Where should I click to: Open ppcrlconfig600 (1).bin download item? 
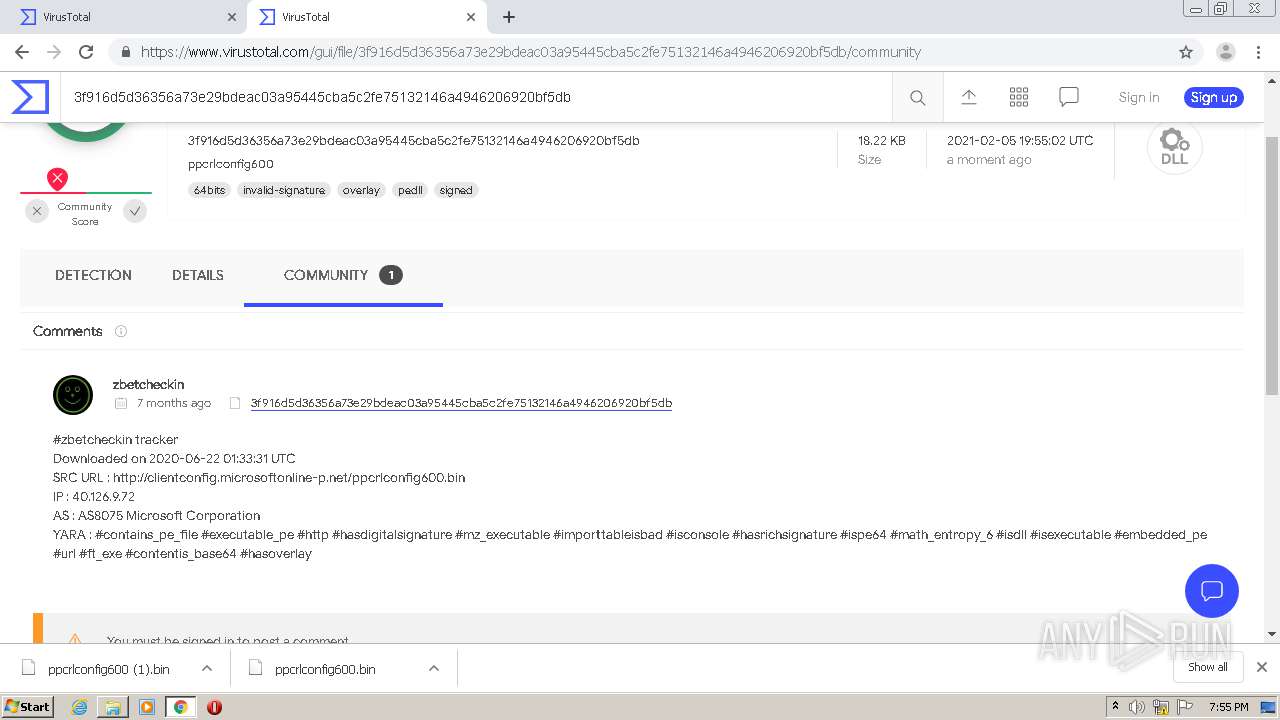[108, 669]
